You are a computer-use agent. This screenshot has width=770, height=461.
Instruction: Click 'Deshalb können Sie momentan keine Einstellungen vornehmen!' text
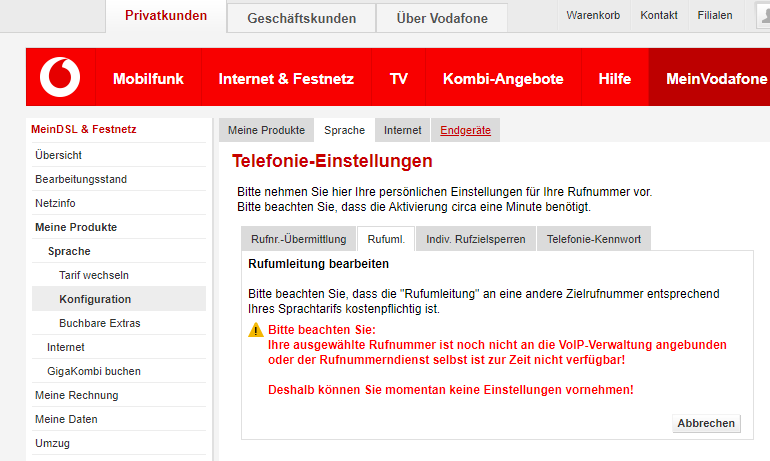(x=451, y=390)
